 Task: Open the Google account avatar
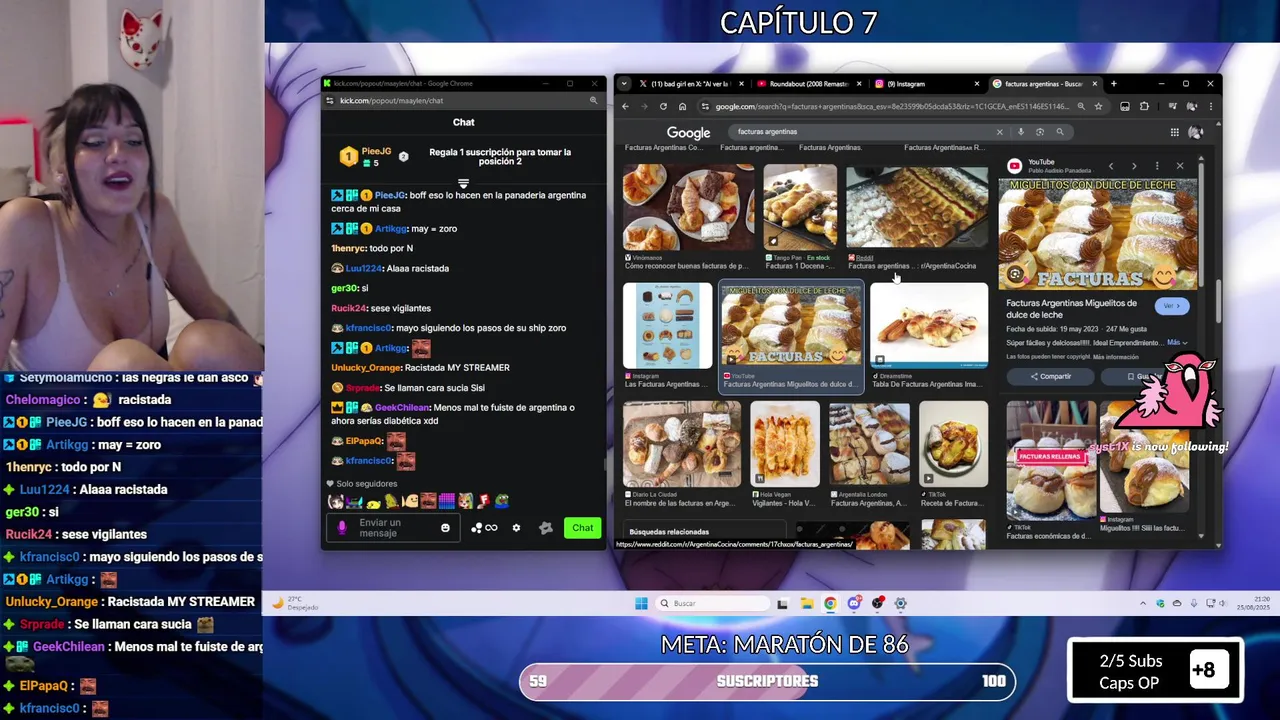(x=1196, y=132)
